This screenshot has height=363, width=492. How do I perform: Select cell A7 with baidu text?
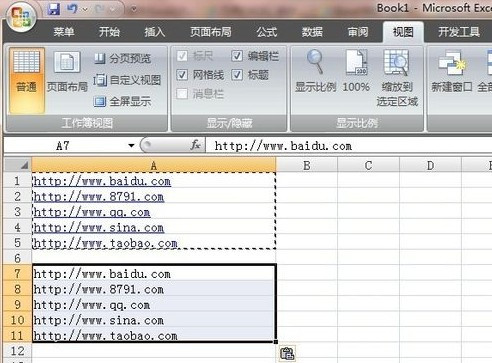[x=154, y=274]
